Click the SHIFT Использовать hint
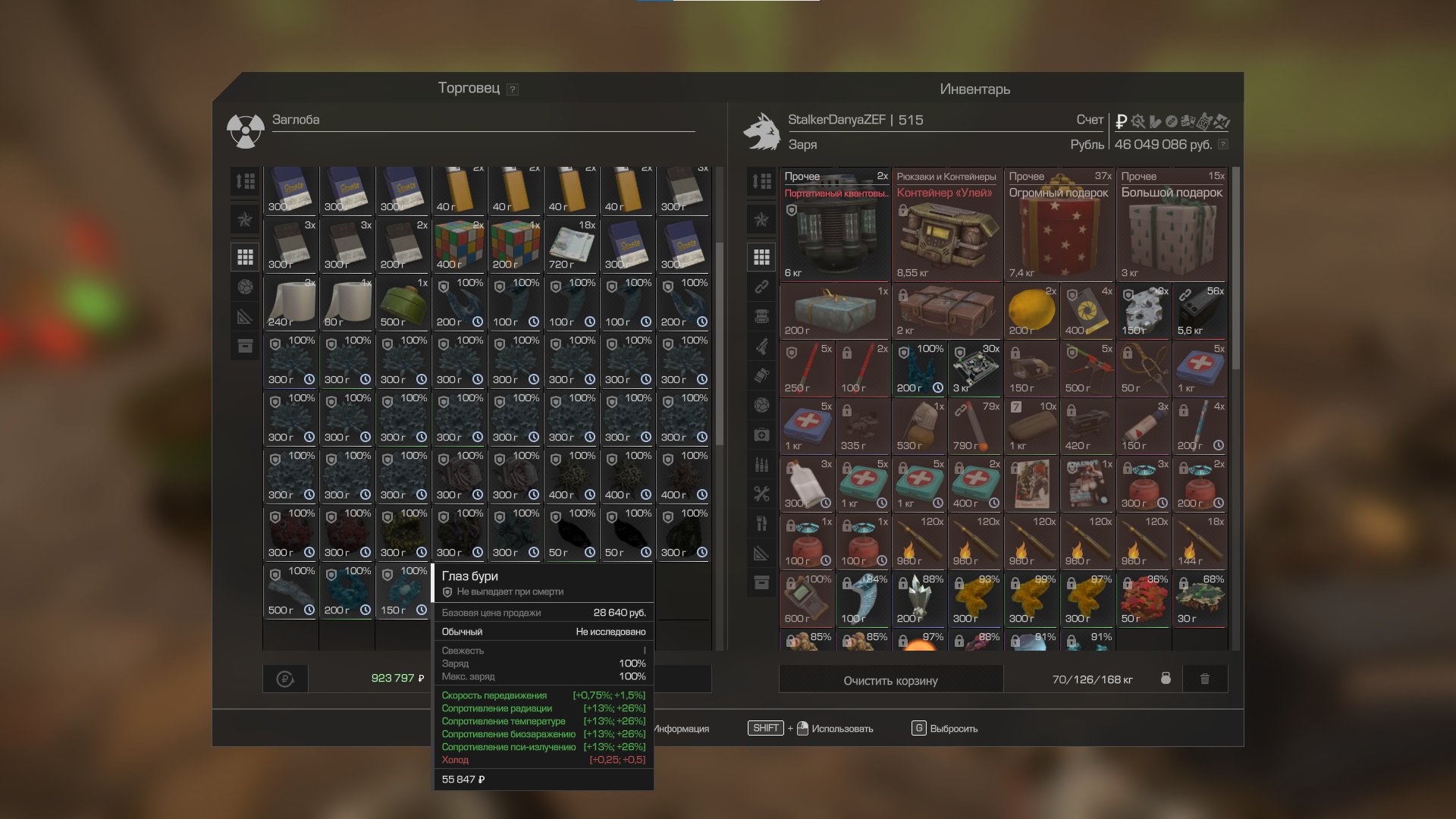This screenshot has width=1456, height=819. (x=810, y=729)
